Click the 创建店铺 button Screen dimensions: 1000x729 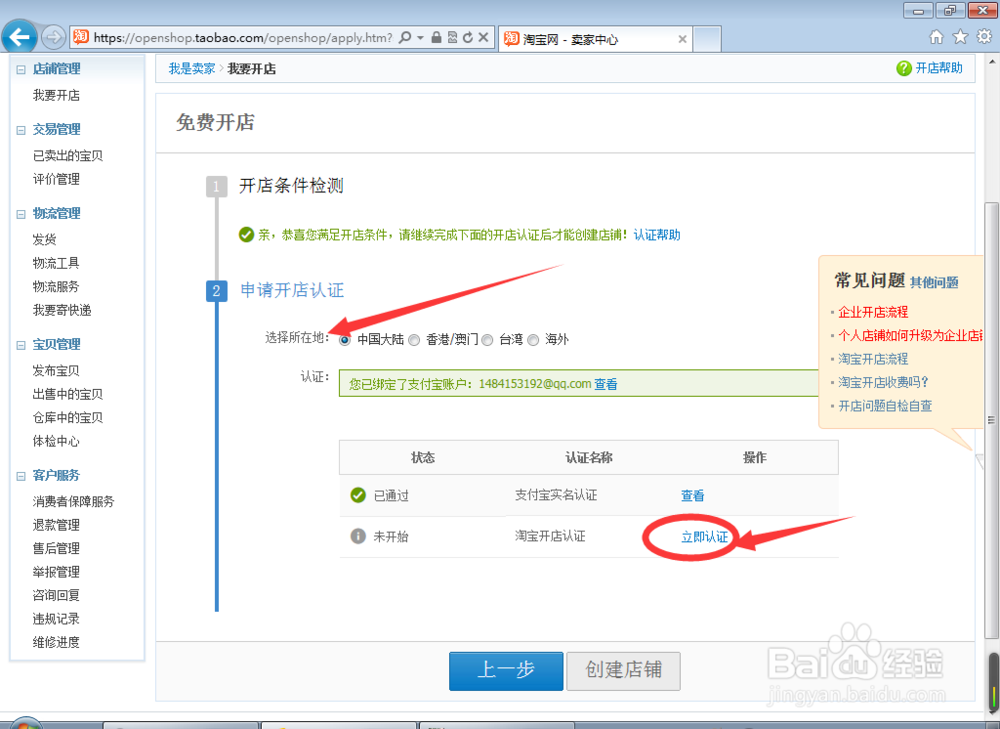pyautogui.click(x=624, y=670)
